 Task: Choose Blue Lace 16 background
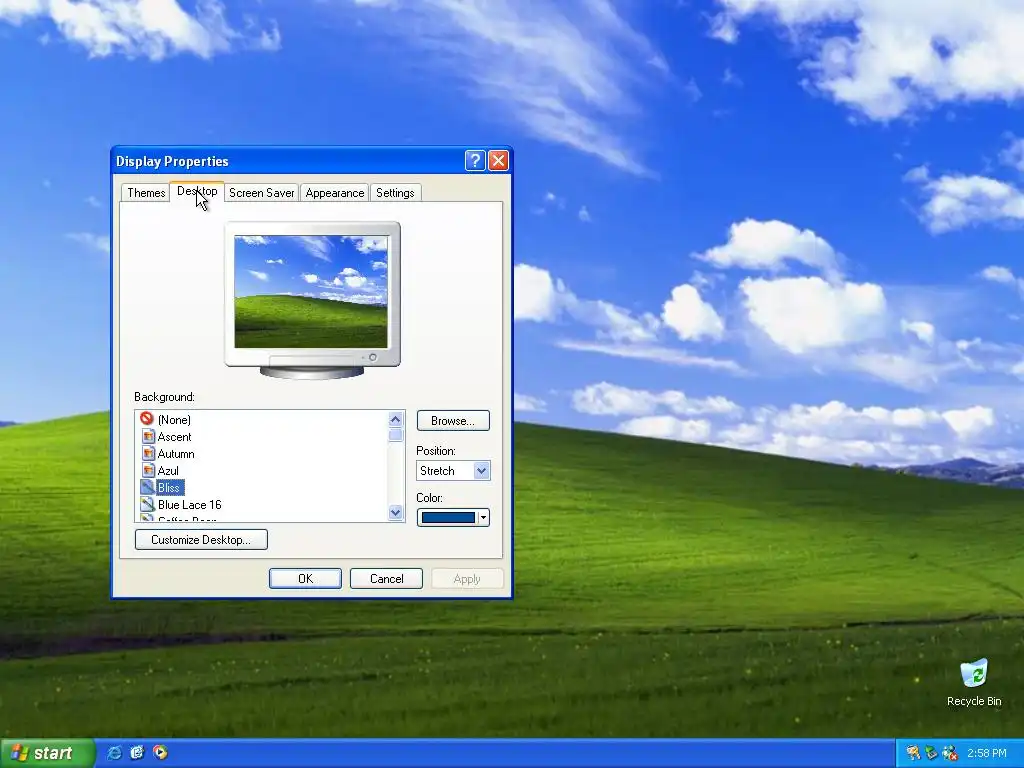click(189, 504)
